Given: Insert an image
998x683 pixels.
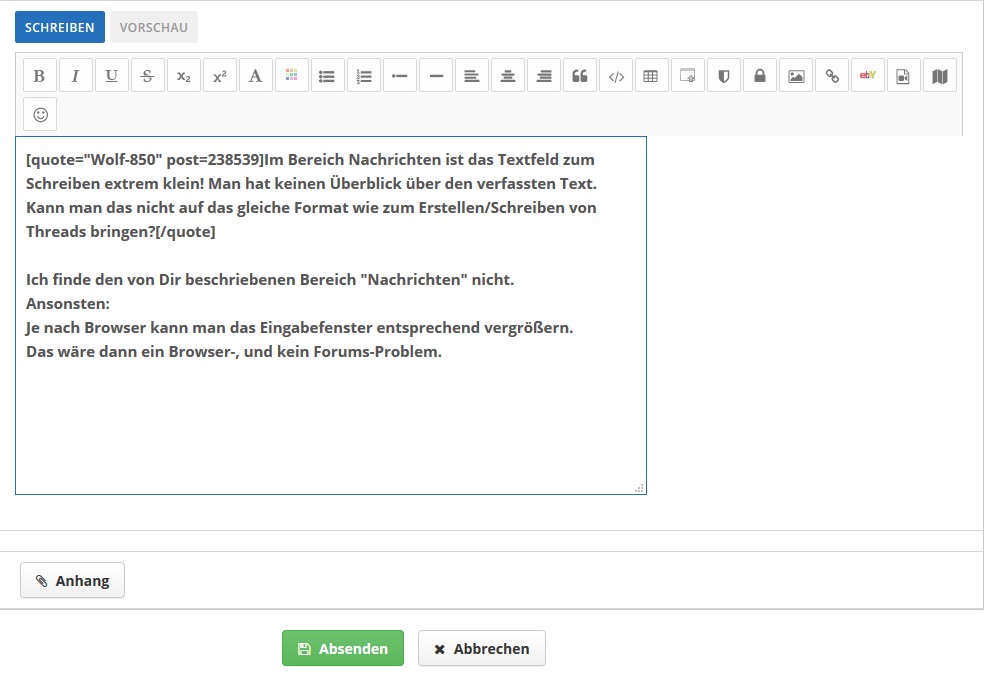Looking at the screenshot, I should (796, 76).
